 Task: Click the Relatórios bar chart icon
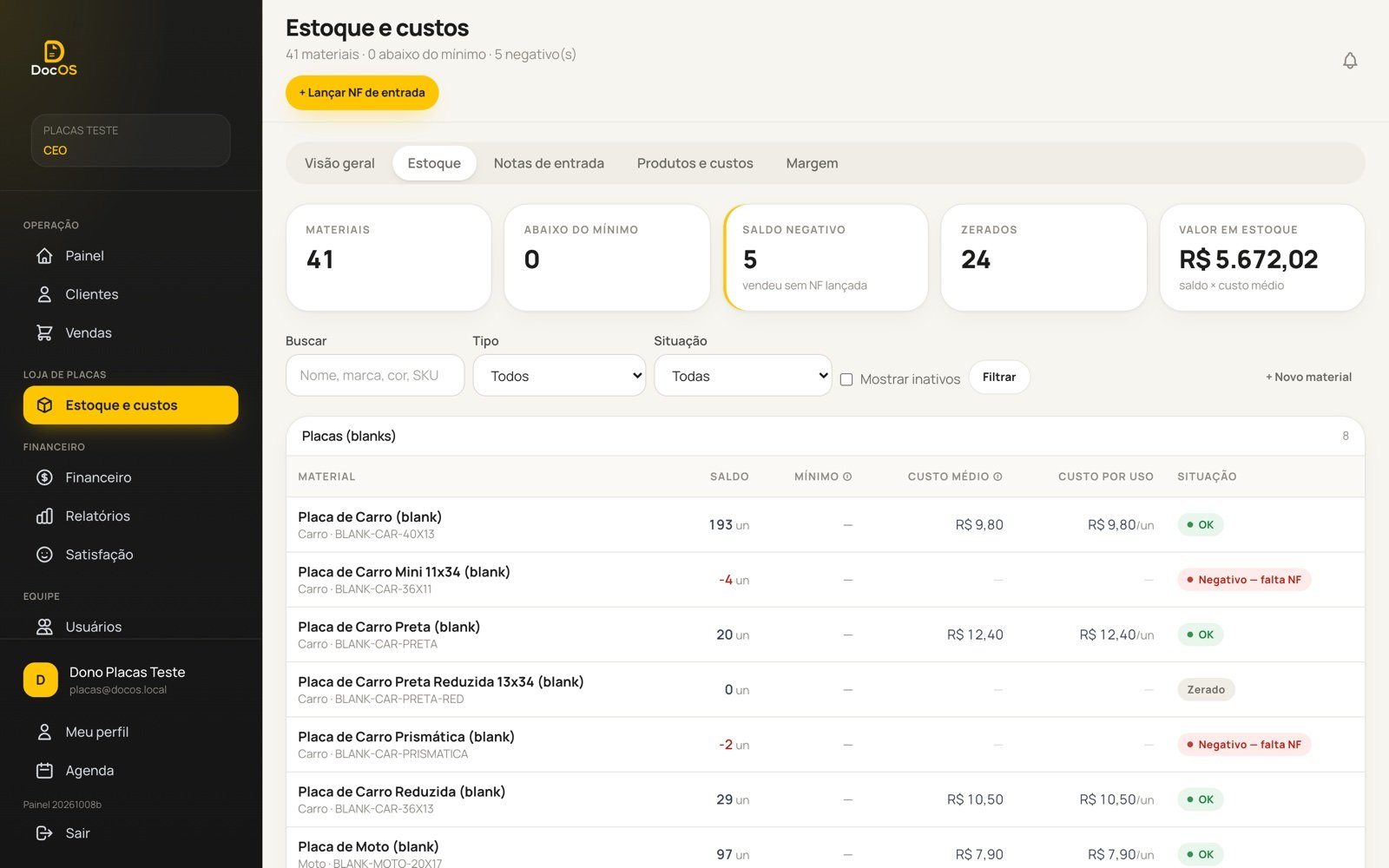pos(44,516)
